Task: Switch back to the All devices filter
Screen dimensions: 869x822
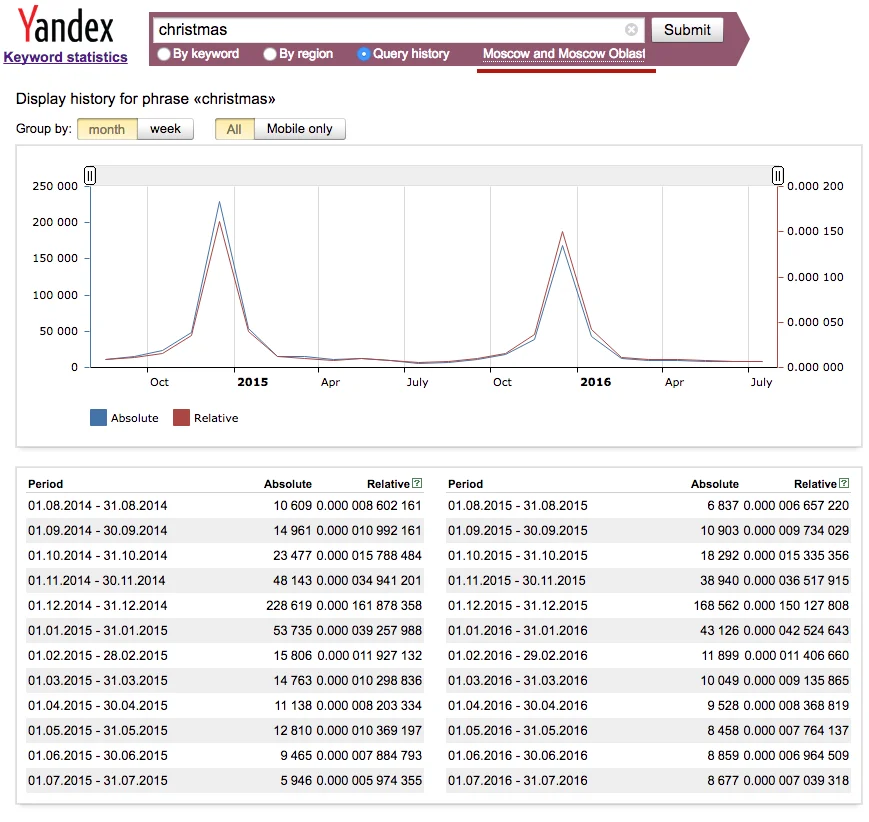Action: click(x=233, y=128)
